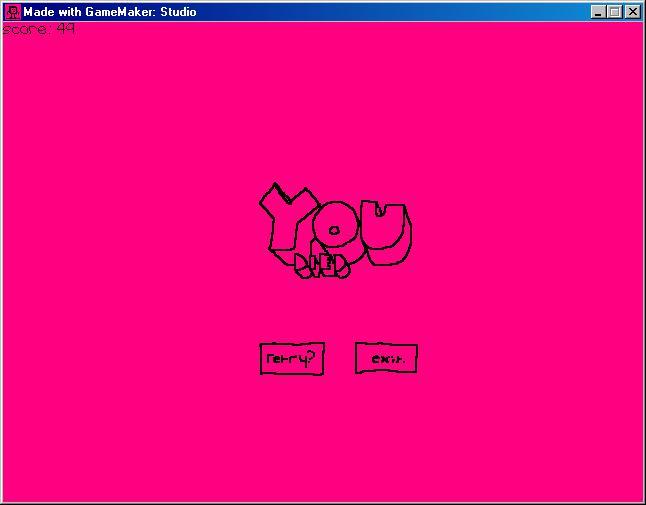Click the retry? button
Screen dimensions: 646x505
pos(292,359)
